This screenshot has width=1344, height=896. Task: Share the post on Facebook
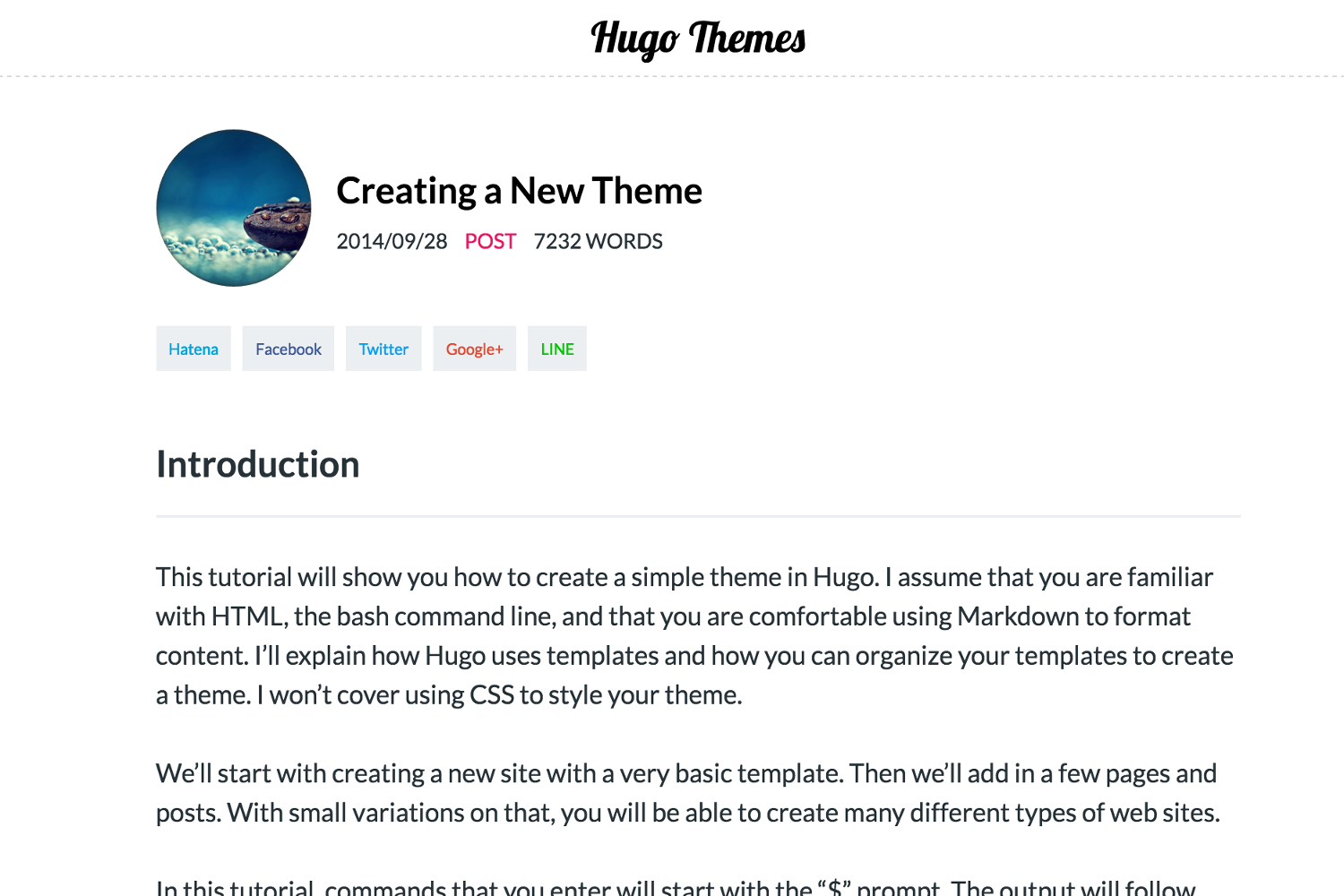pyautogui.click(x=289, y=349)
